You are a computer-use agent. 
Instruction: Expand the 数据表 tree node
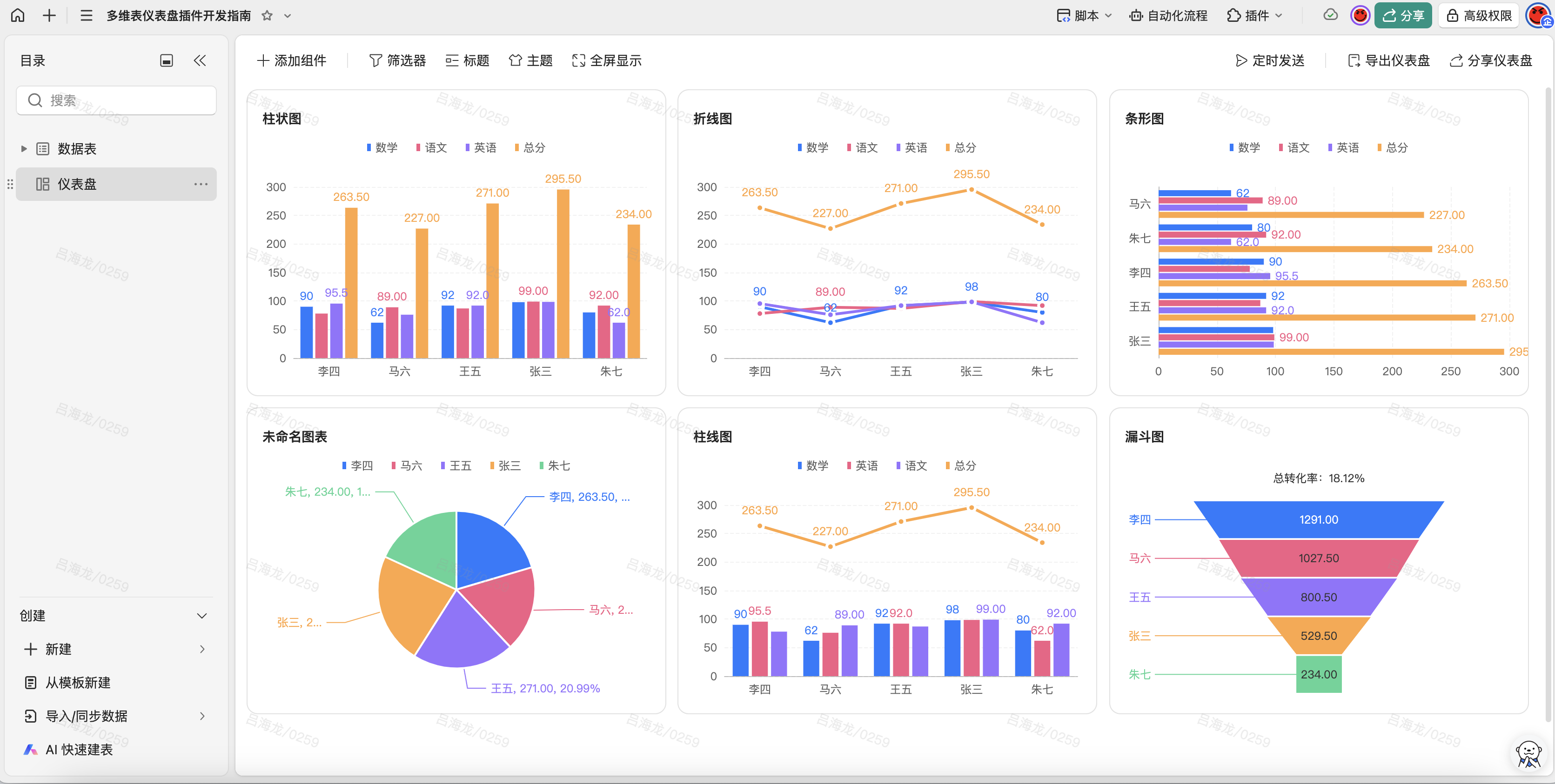(24, 149)
